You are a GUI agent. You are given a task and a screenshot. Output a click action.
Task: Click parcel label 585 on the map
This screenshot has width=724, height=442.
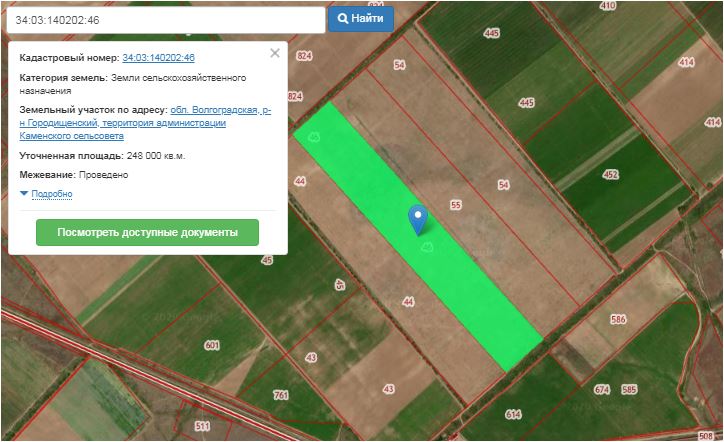click(x=629, y=389)
